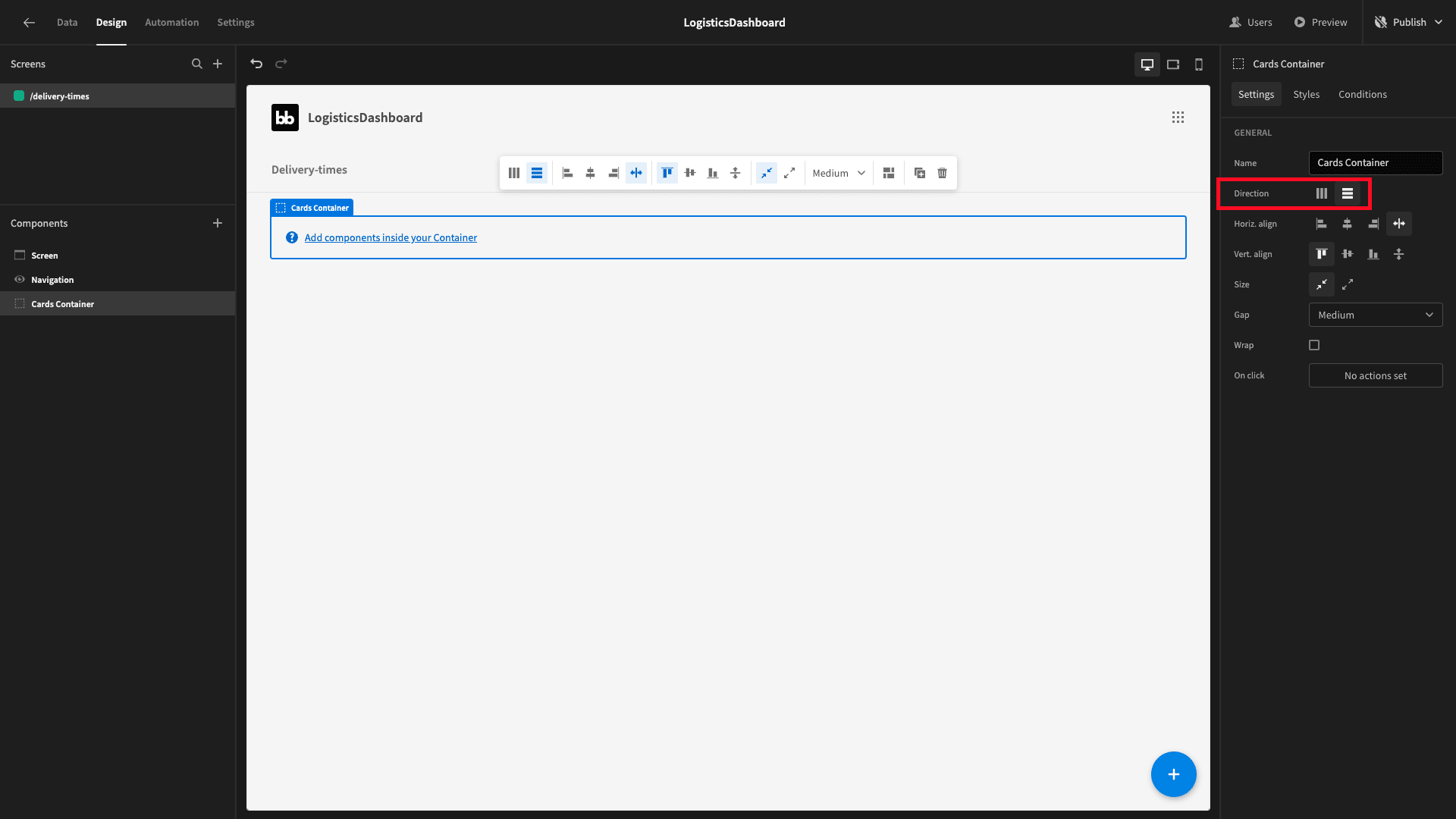The width and height of the screenshot is (1456, 819).
Task: Click the Name field Cards Container
Action: coord(1376,163)
